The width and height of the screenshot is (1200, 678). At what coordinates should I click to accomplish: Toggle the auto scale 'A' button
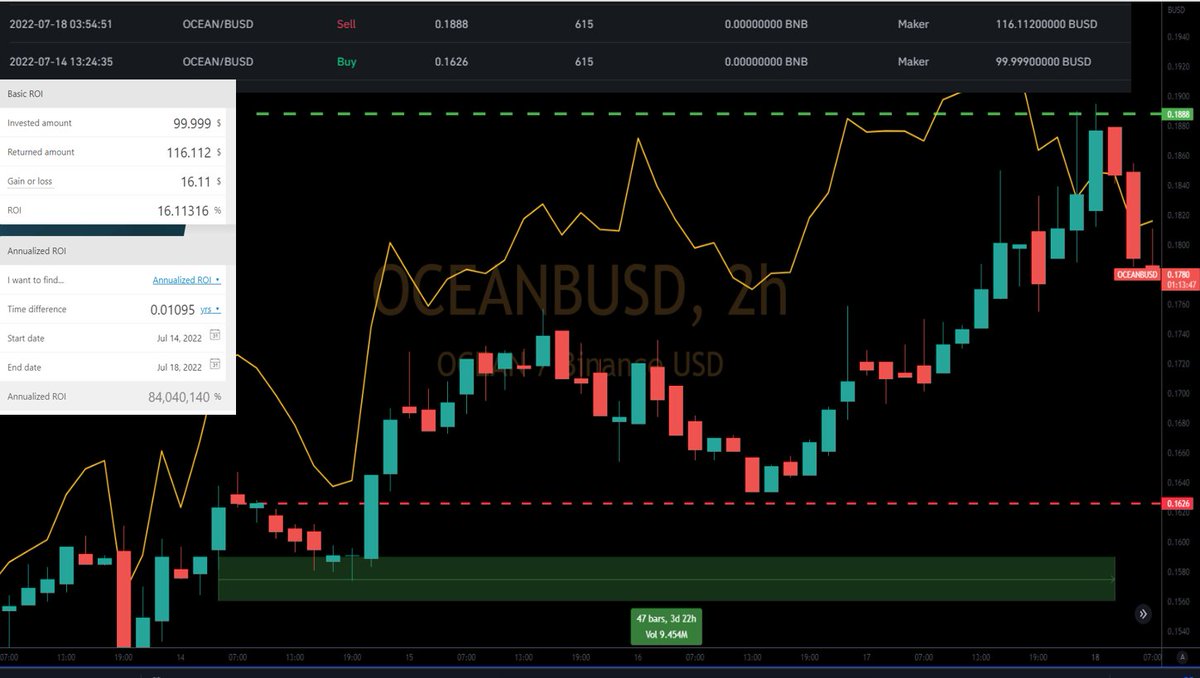click(x=1181, y=656)
